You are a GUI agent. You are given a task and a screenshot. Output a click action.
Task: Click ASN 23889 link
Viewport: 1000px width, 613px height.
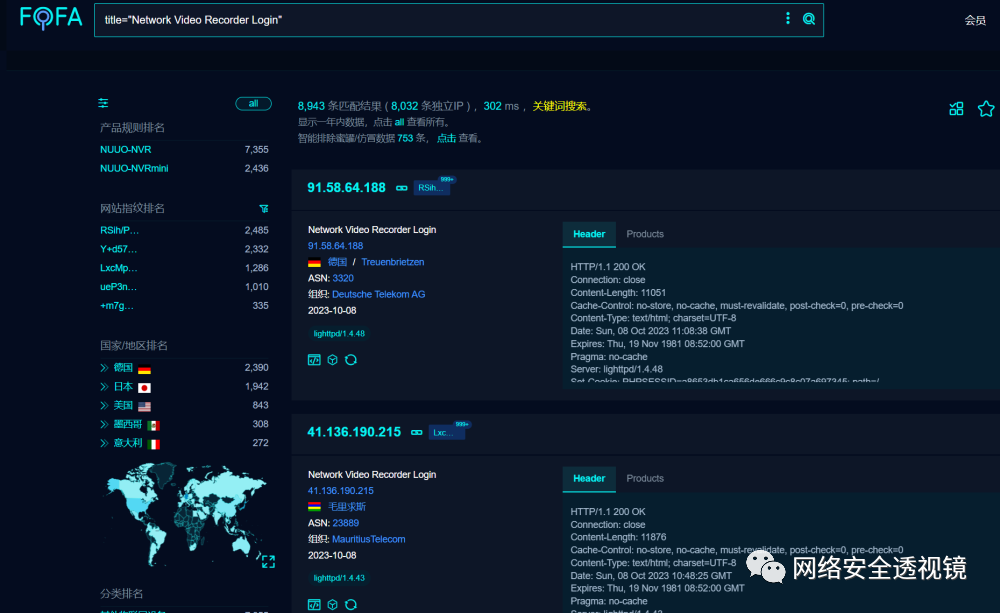pyautogui.click(x=346, y=523)
